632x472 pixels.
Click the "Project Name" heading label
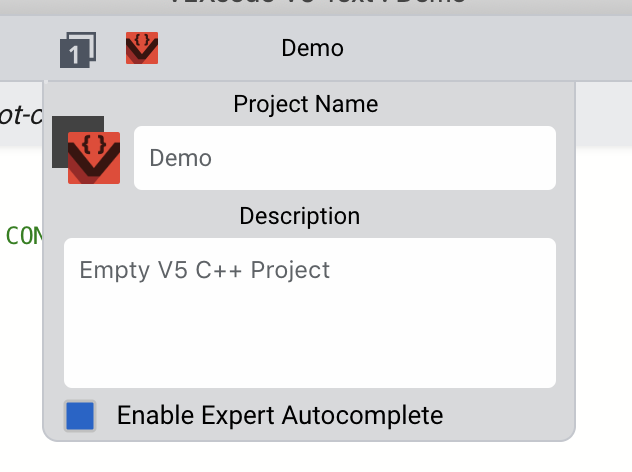click(x=306, y=104)
